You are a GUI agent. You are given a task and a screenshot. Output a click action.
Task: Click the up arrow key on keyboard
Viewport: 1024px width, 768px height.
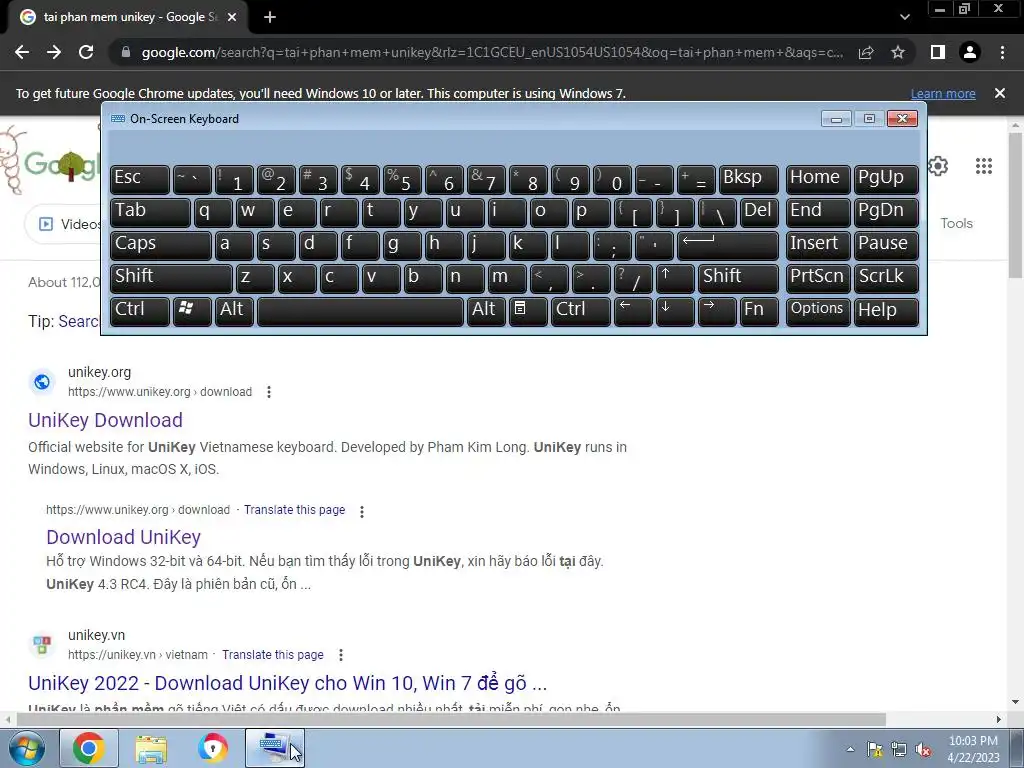pyautogui.click(x=675, y=278)
